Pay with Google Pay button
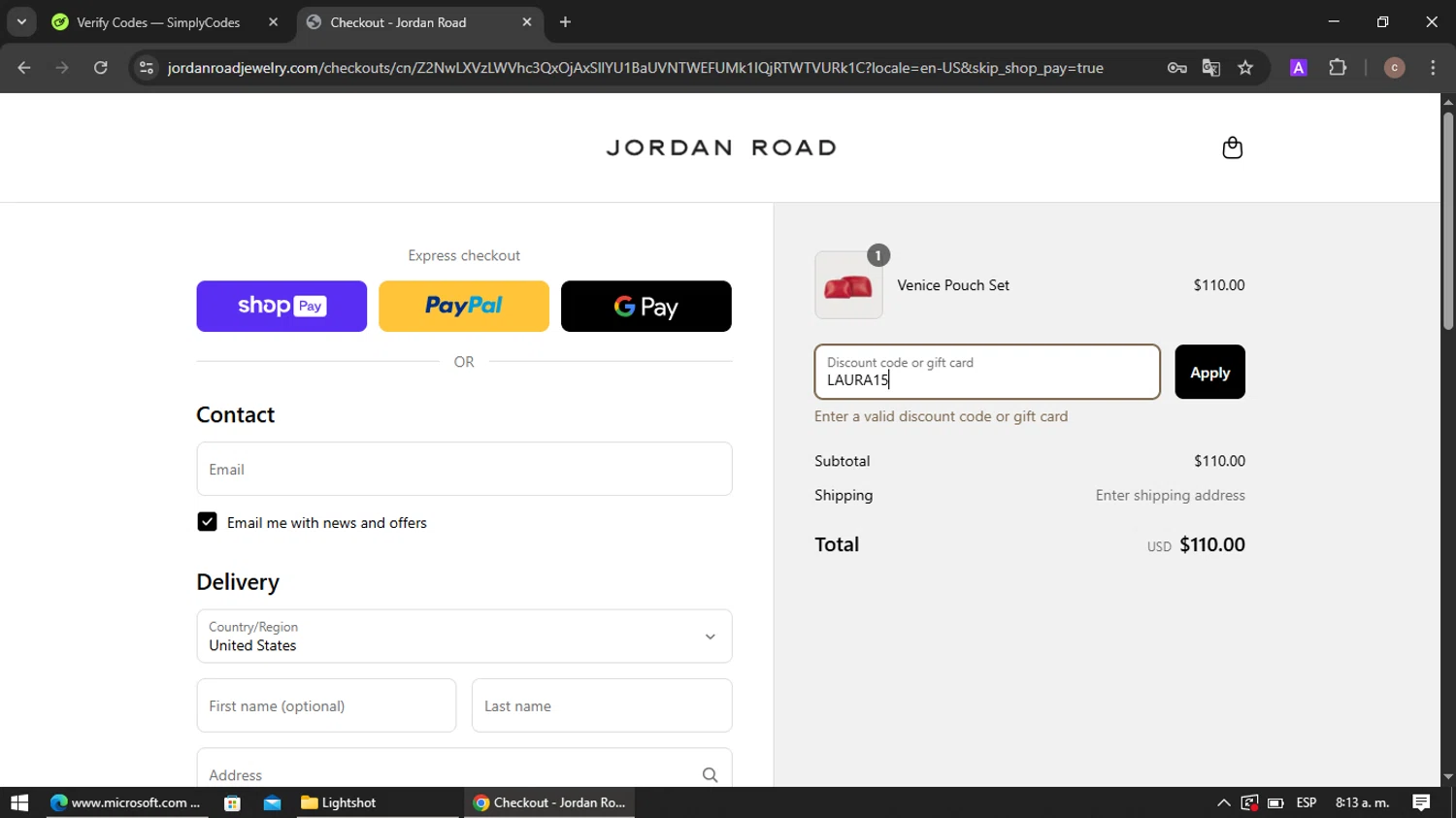1456x818 pixels. (646, 307)
